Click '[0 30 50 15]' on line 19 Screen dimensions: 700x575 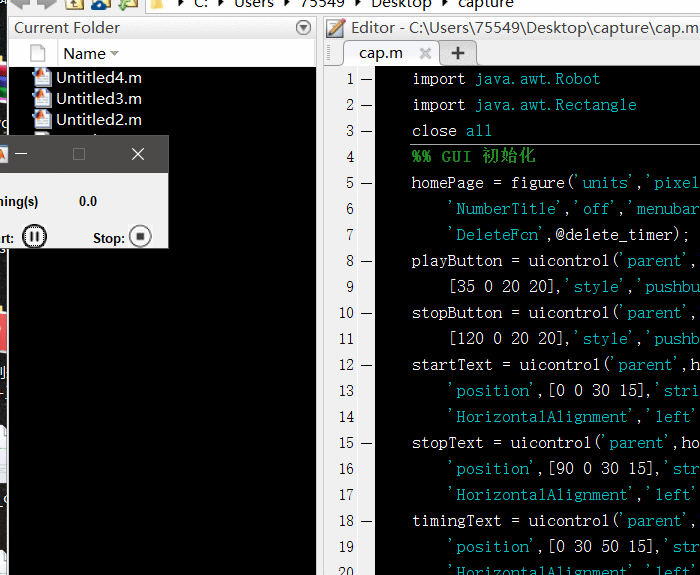coord(601,547)
